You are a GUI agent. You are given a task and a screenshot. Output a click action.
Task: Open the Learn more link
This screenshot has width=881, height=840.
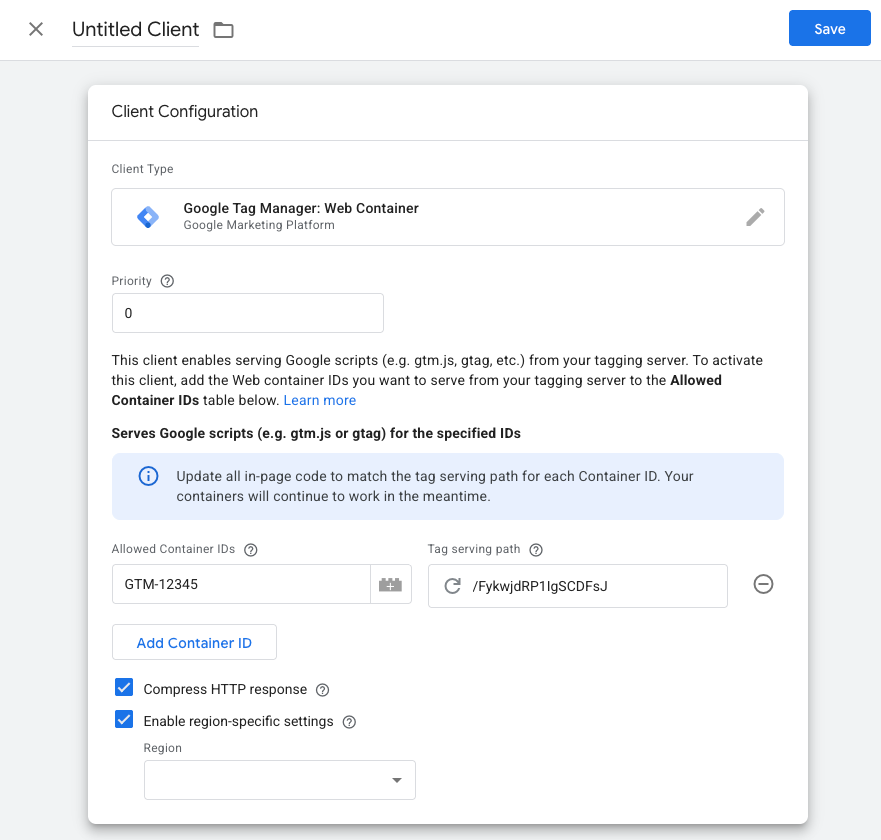click(x=320, y=400)
